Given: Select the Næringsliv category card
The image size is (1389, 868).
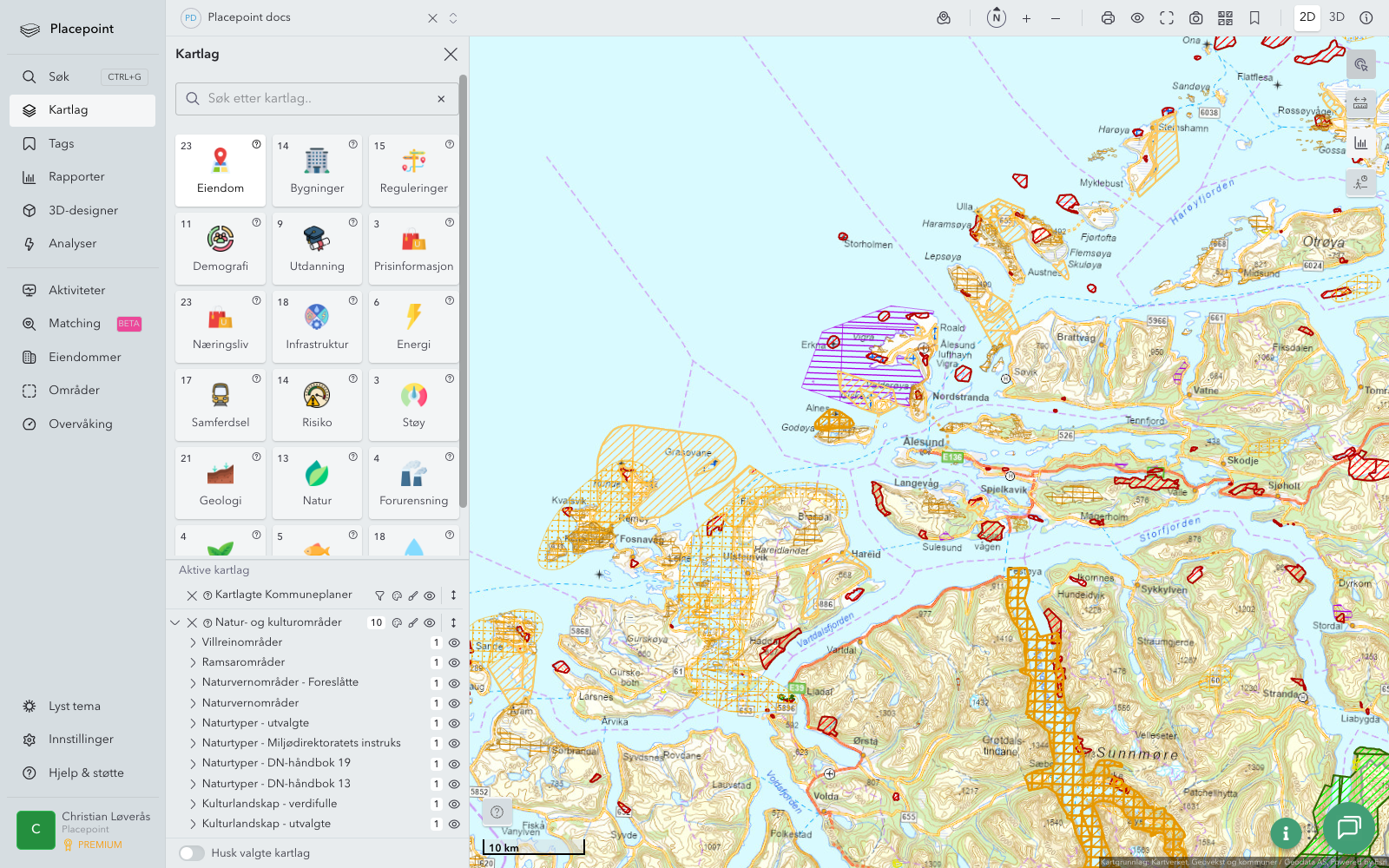Looking at the screenshot, I should coord(221,326).
